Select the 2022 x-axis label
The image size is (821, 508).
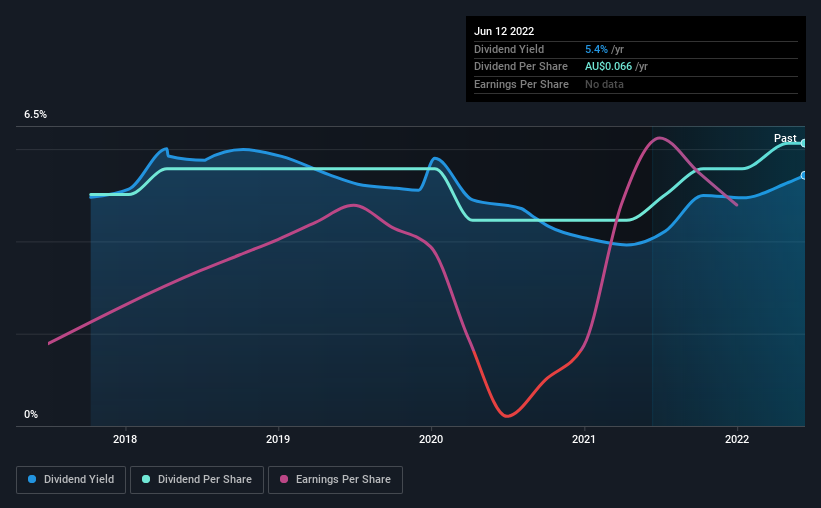coord(737,439)
